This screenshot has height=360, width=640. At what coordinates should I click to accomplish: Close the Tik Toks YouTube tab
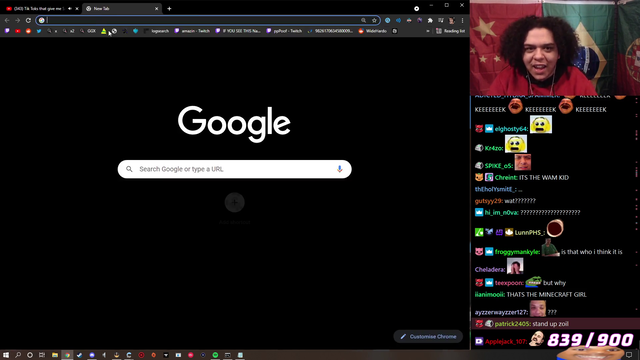click(x=77, y=9)
